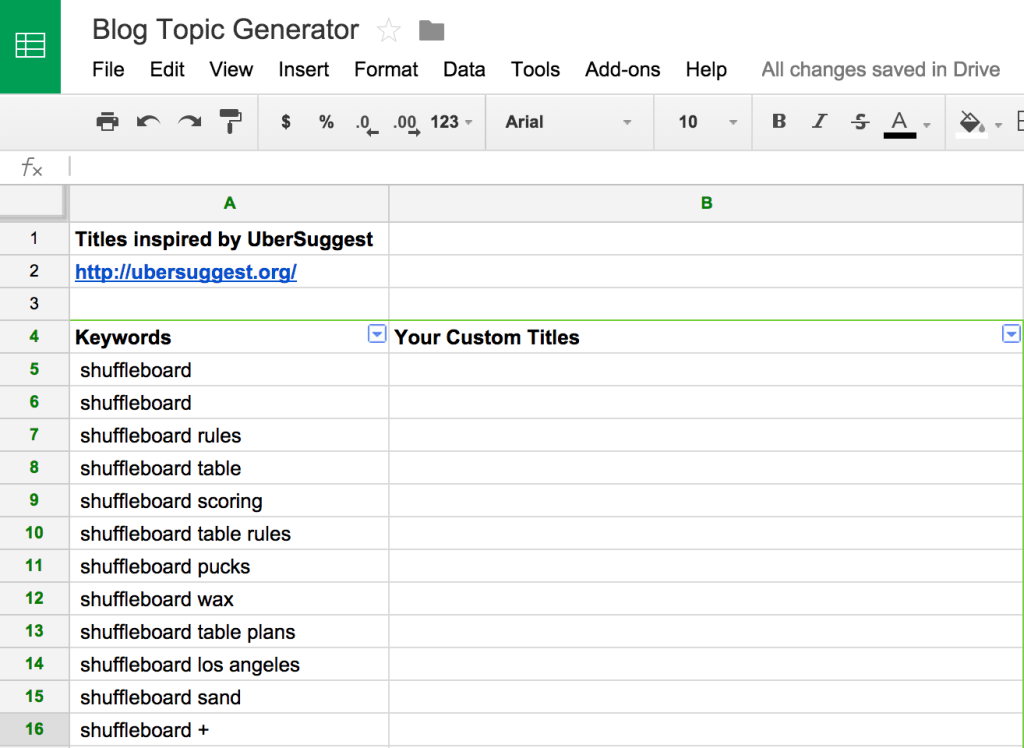Click the Redo arrow
This screenshot has width=1024, height=748.
189,122
